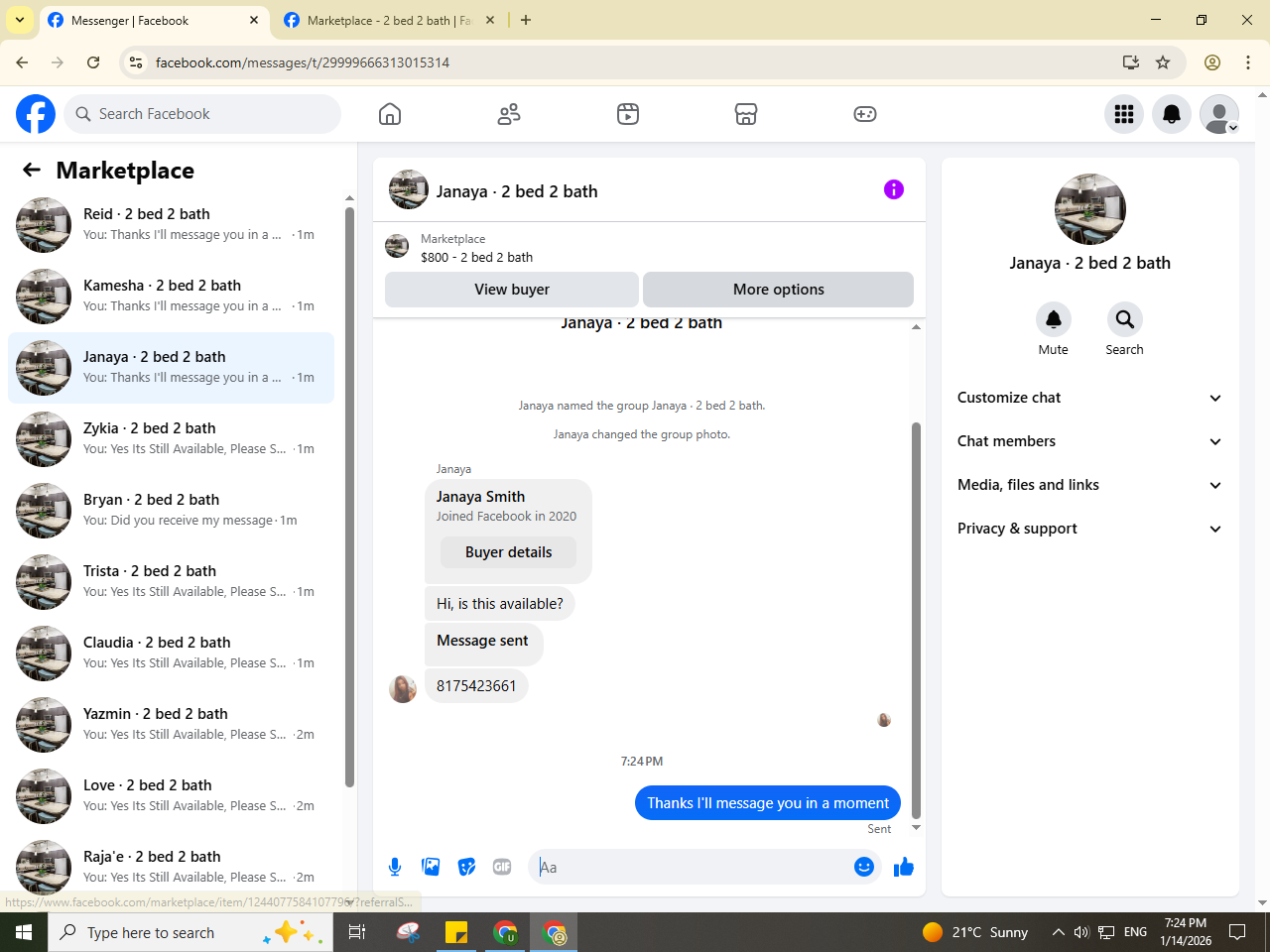Click the chat messages scrollbar
This screenshot has width=1270, height=952.
click(x=916, y=620)
